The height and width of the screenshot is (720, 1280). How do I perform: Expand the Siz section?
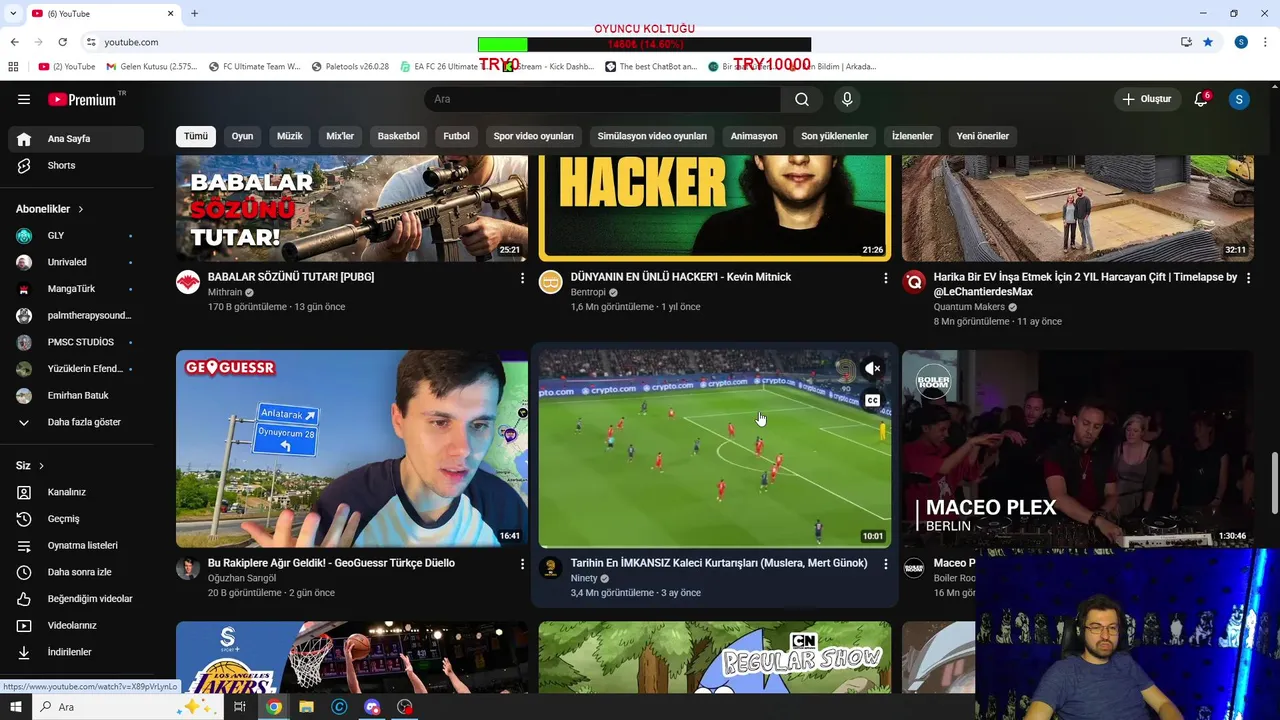click(x=30, y=465)
